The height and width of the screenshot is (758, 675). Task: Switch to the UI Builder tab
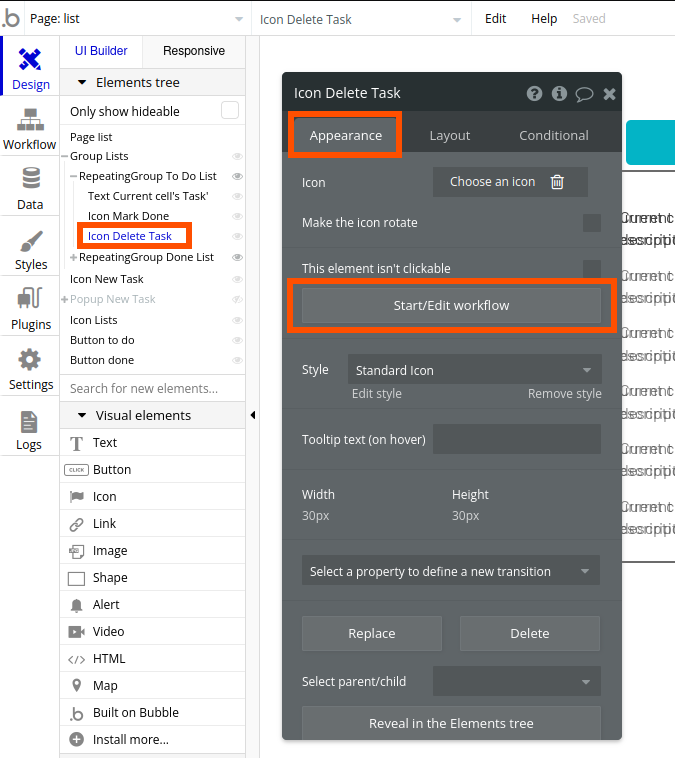click(101, 51)
